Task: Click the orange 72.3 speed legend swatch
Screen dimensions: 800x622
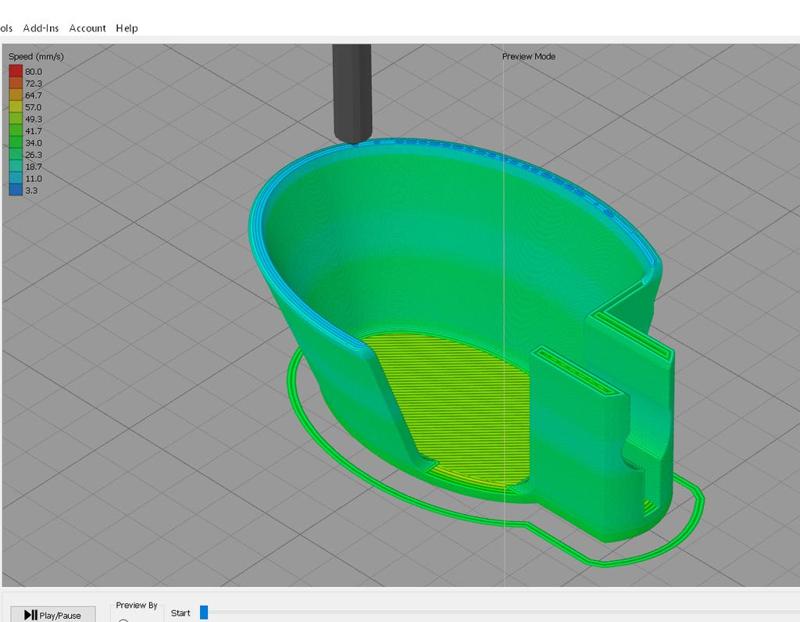Action: [x=16, y=84]
